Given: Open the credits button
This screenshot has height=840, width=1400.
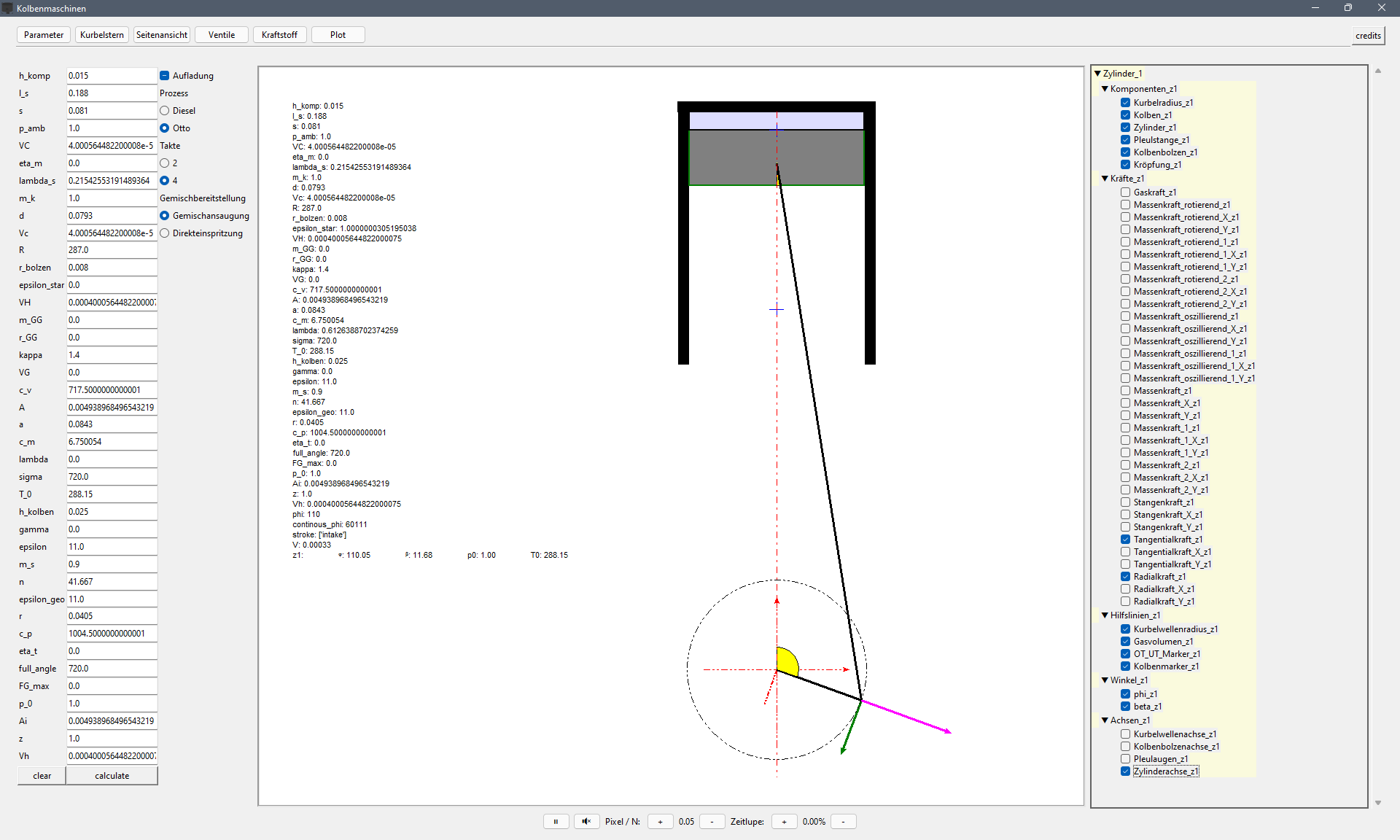Looking at the screenshot, I should (1368, 36).
